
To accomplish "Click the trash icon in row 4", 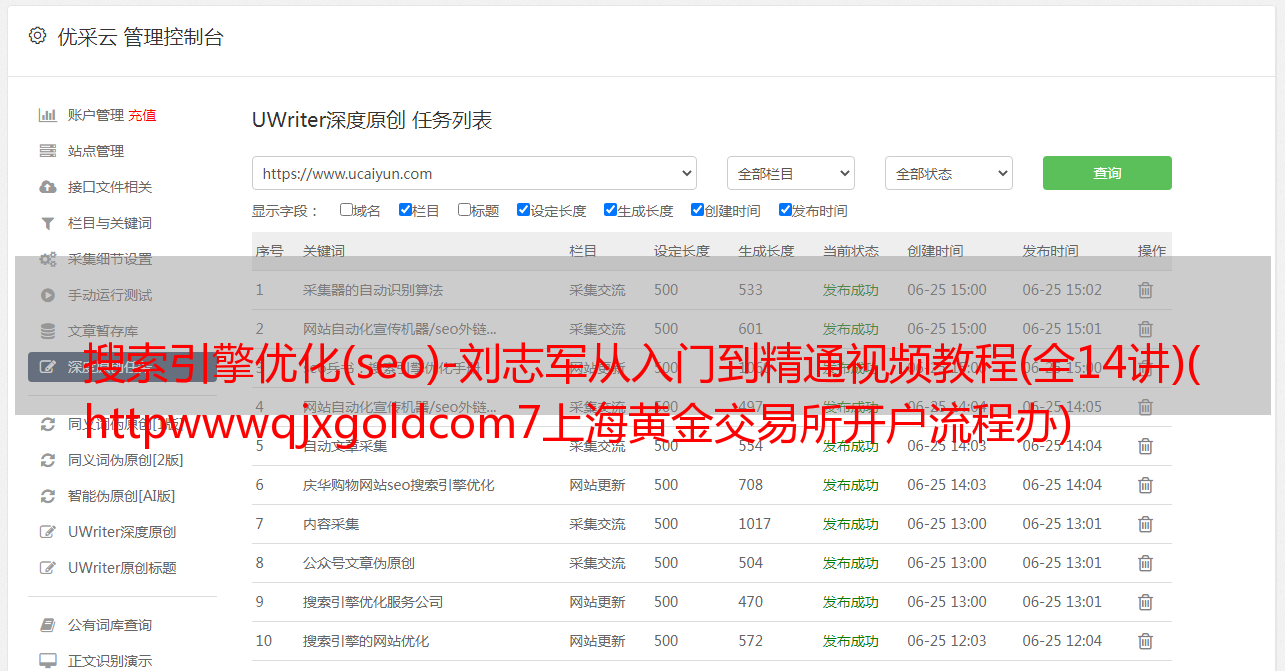I will point(1145,407).
